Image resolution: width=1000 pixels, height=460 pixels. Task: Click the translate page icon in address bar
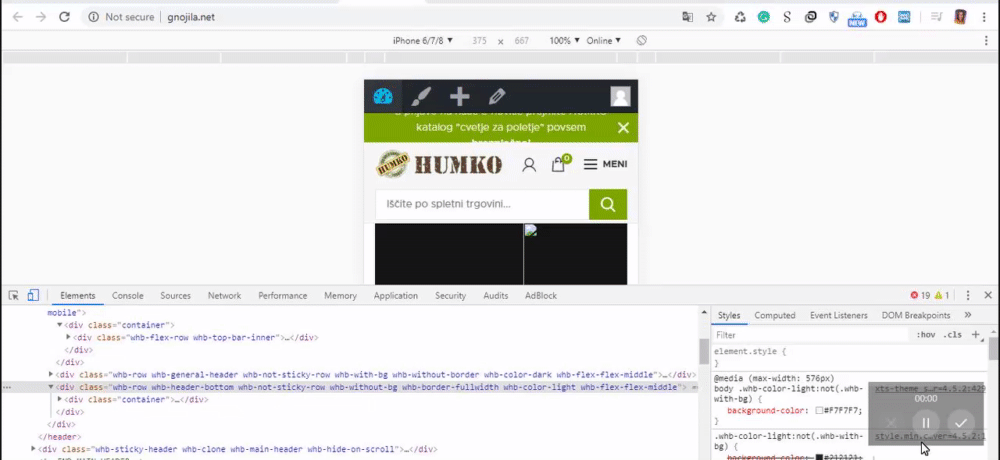(688, 17)
